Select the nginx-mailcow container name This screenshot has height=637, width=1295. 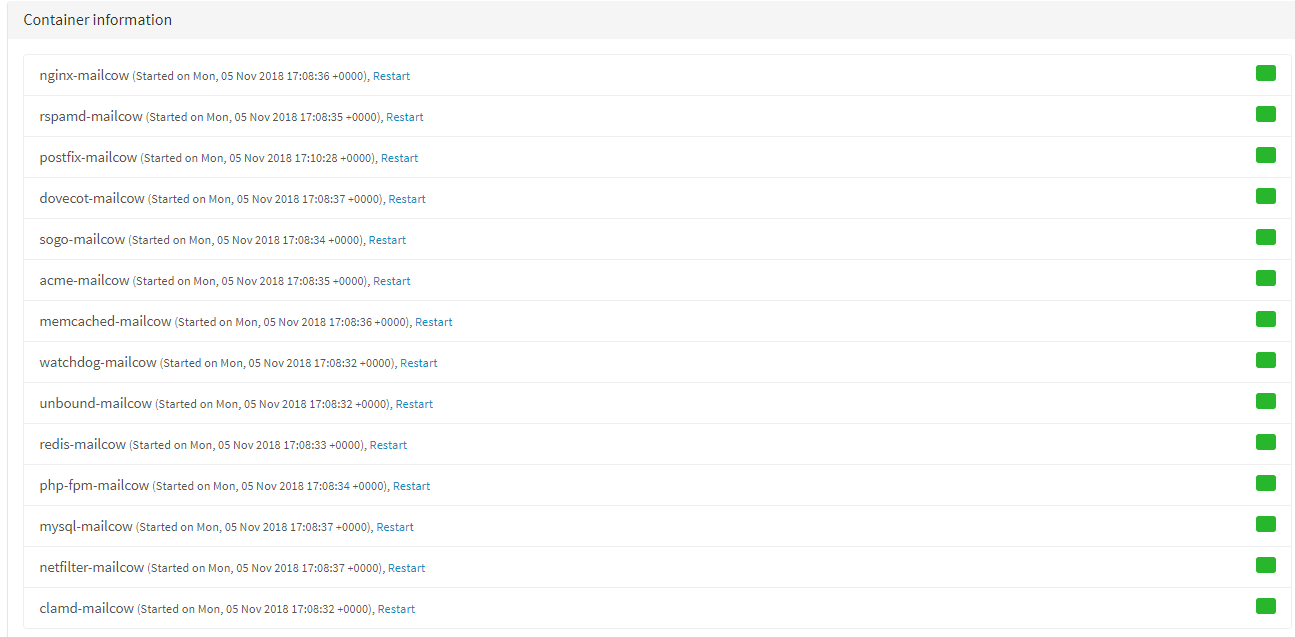click(84, 75)
